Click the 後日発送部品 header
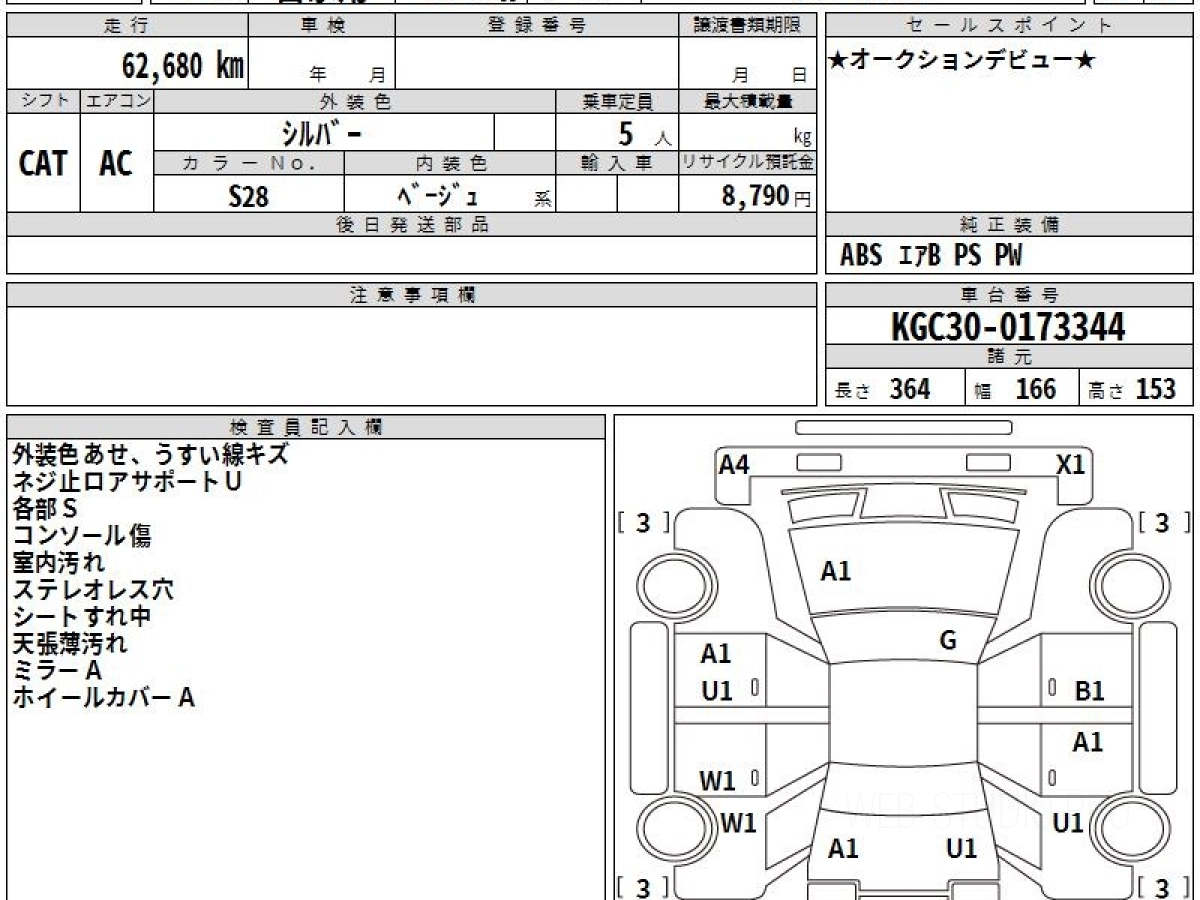 (411, 225)
